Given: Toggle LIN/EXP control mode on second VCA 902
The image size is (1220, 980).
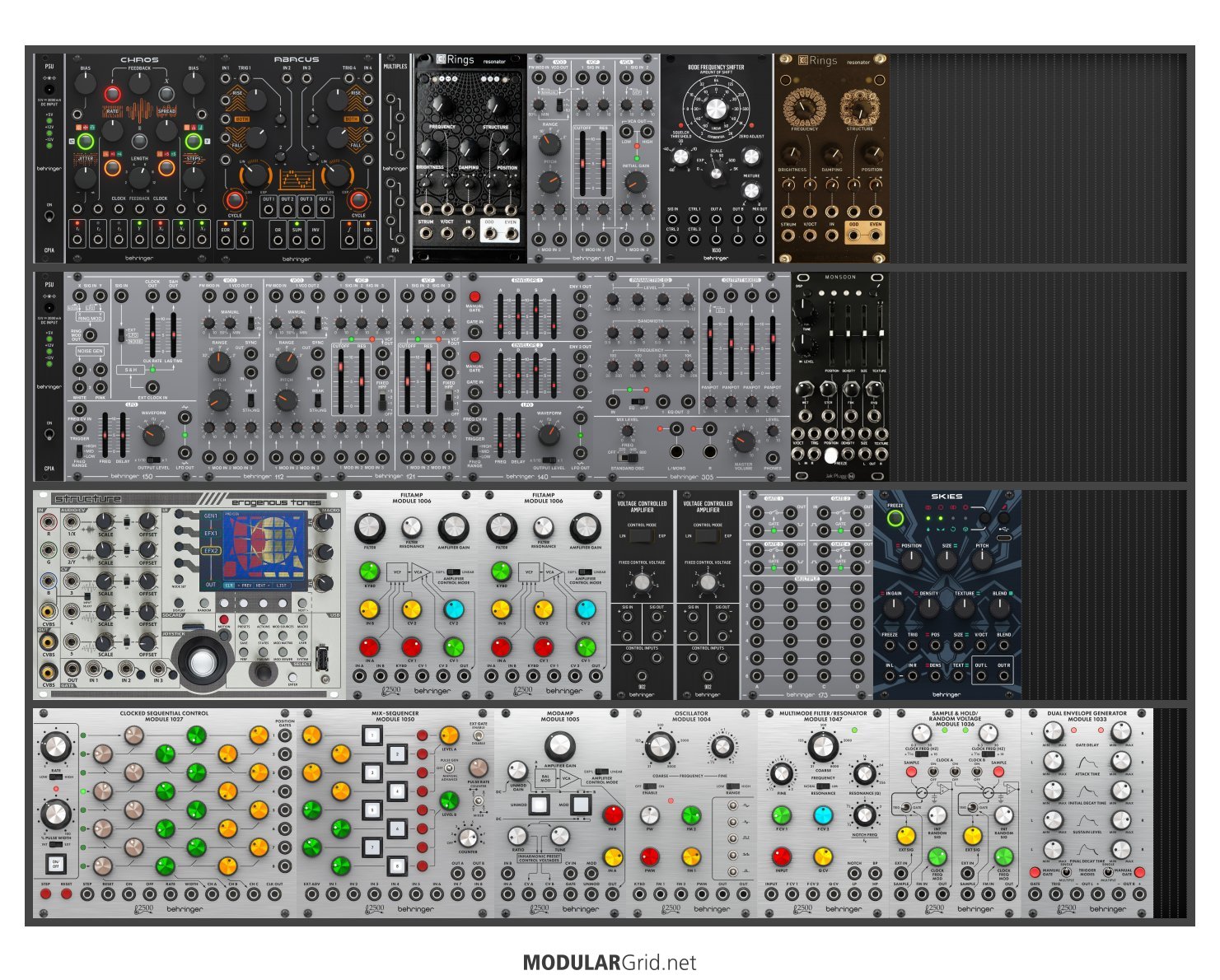Looking at the screenshot, I should 708,535.
